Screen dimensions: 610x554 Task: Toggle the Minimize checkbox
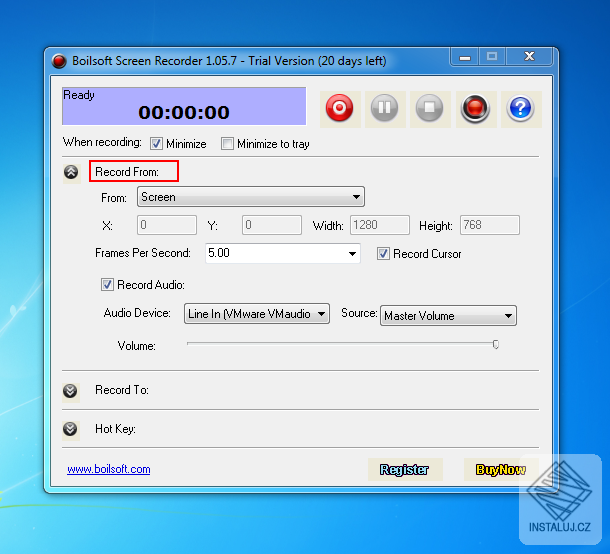point(156,144)
